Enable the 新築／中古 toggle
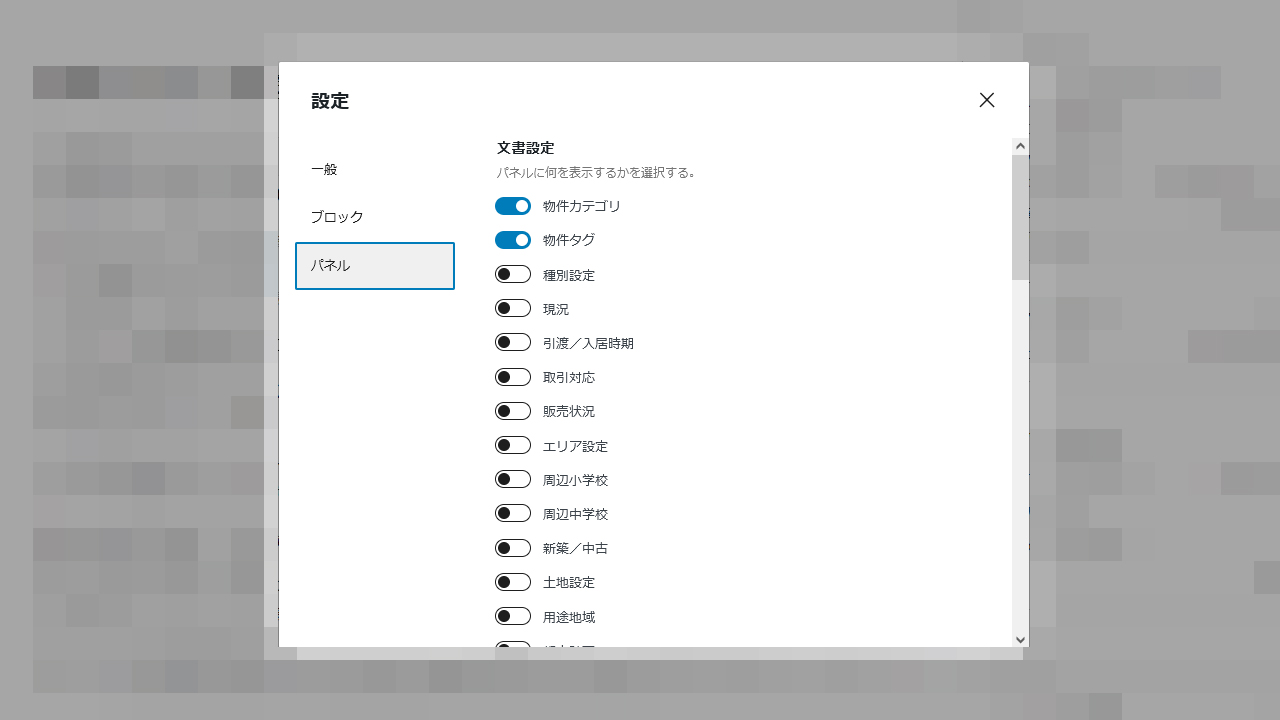 point(513,548)
